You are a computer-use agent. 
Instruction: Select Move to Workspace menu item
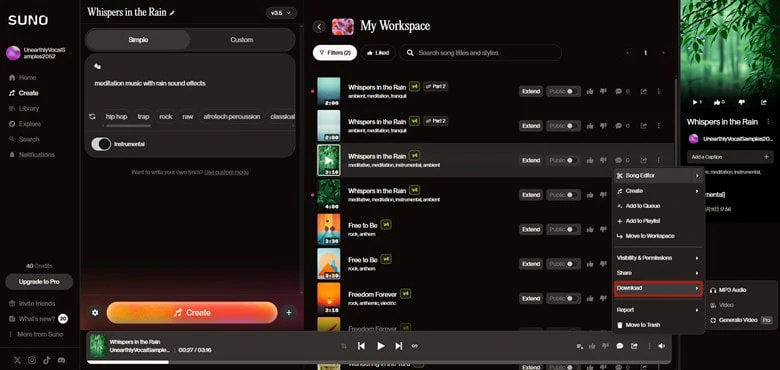tap(659, 236)
